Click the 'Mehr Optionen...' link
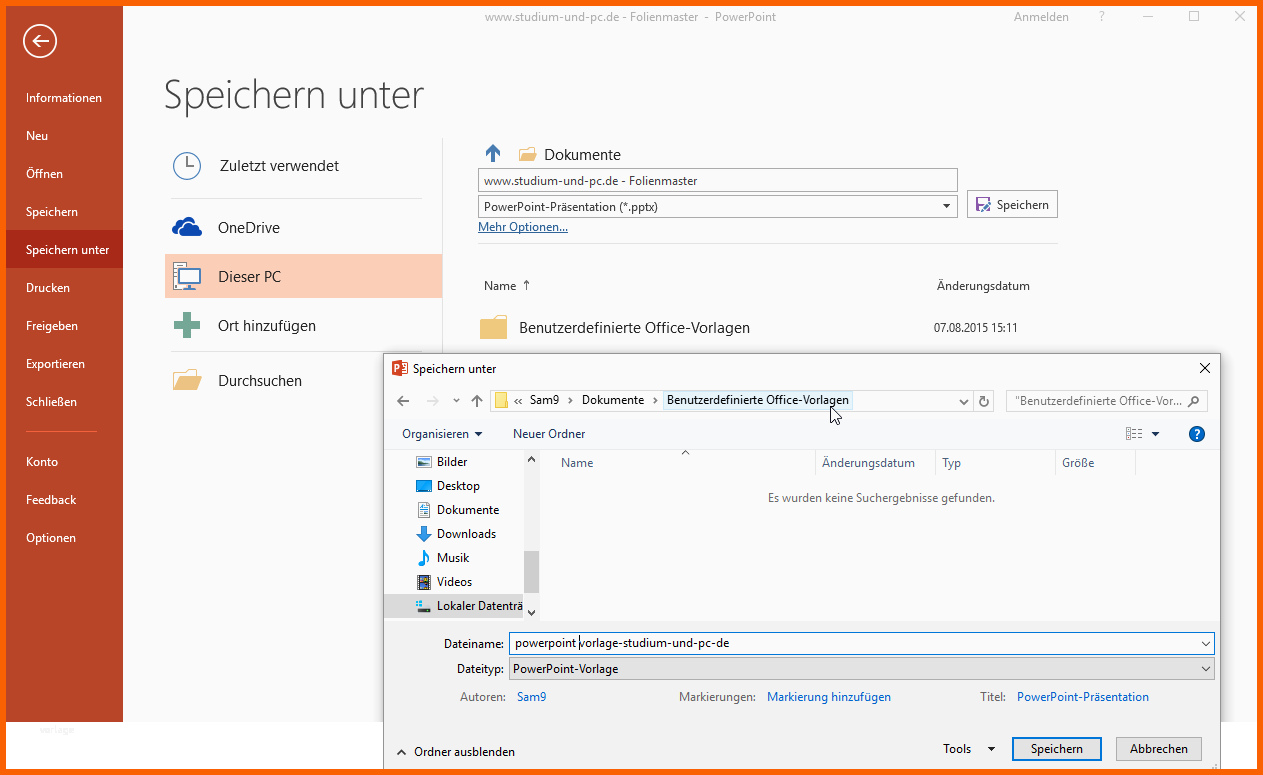The height and width of the screenshot is (775, 1263). [x=523, y=227]
